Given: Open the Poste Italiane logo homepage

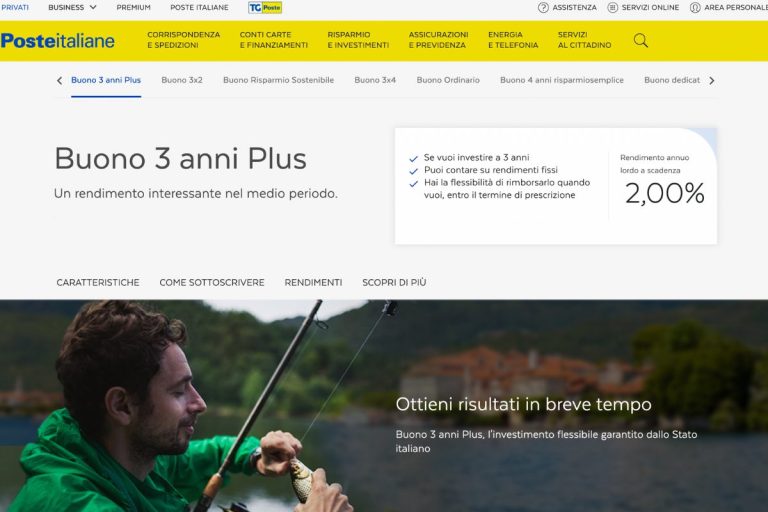Looking at the screenshot, I should pyautogui.click(x=57, y=41).
